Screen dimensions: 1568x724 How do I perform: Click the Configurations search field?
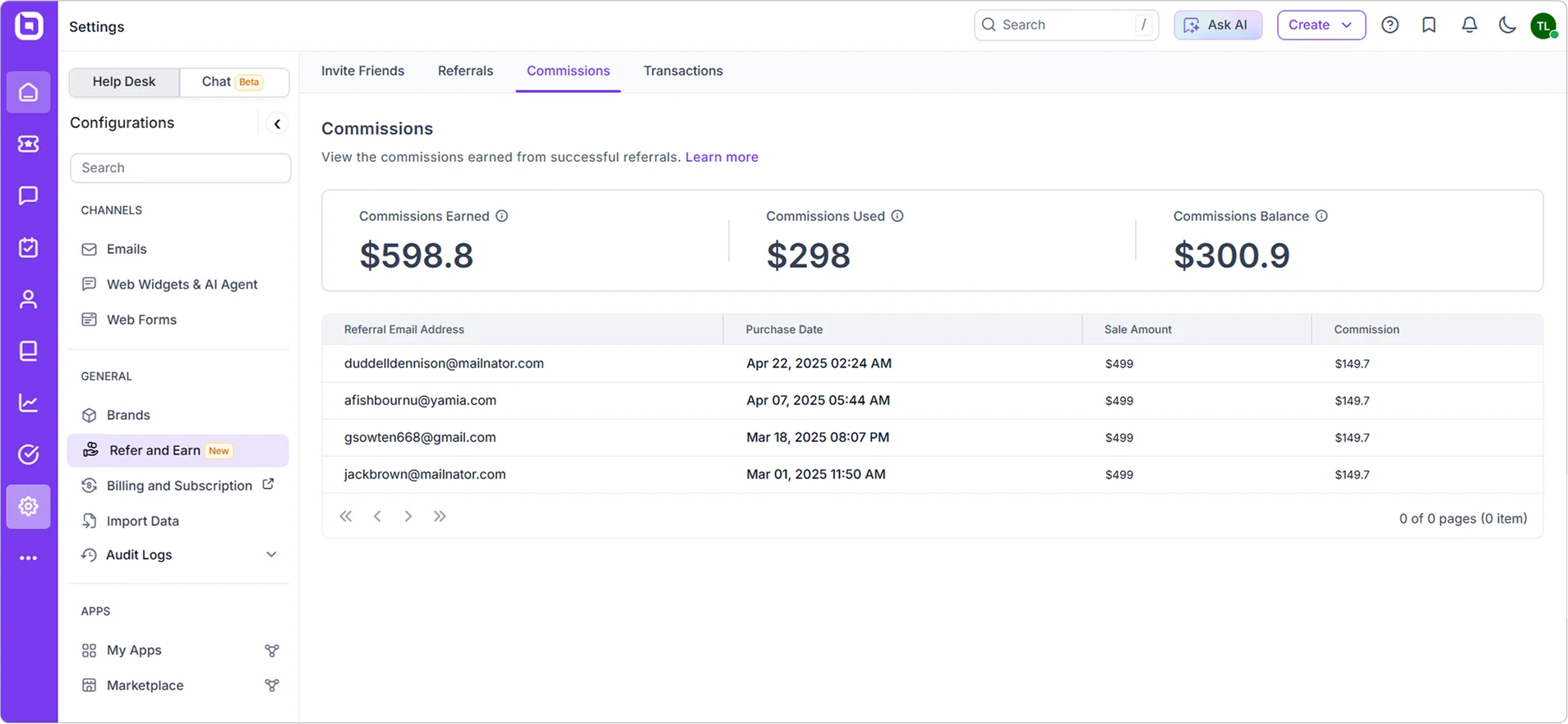click(181, 168)
